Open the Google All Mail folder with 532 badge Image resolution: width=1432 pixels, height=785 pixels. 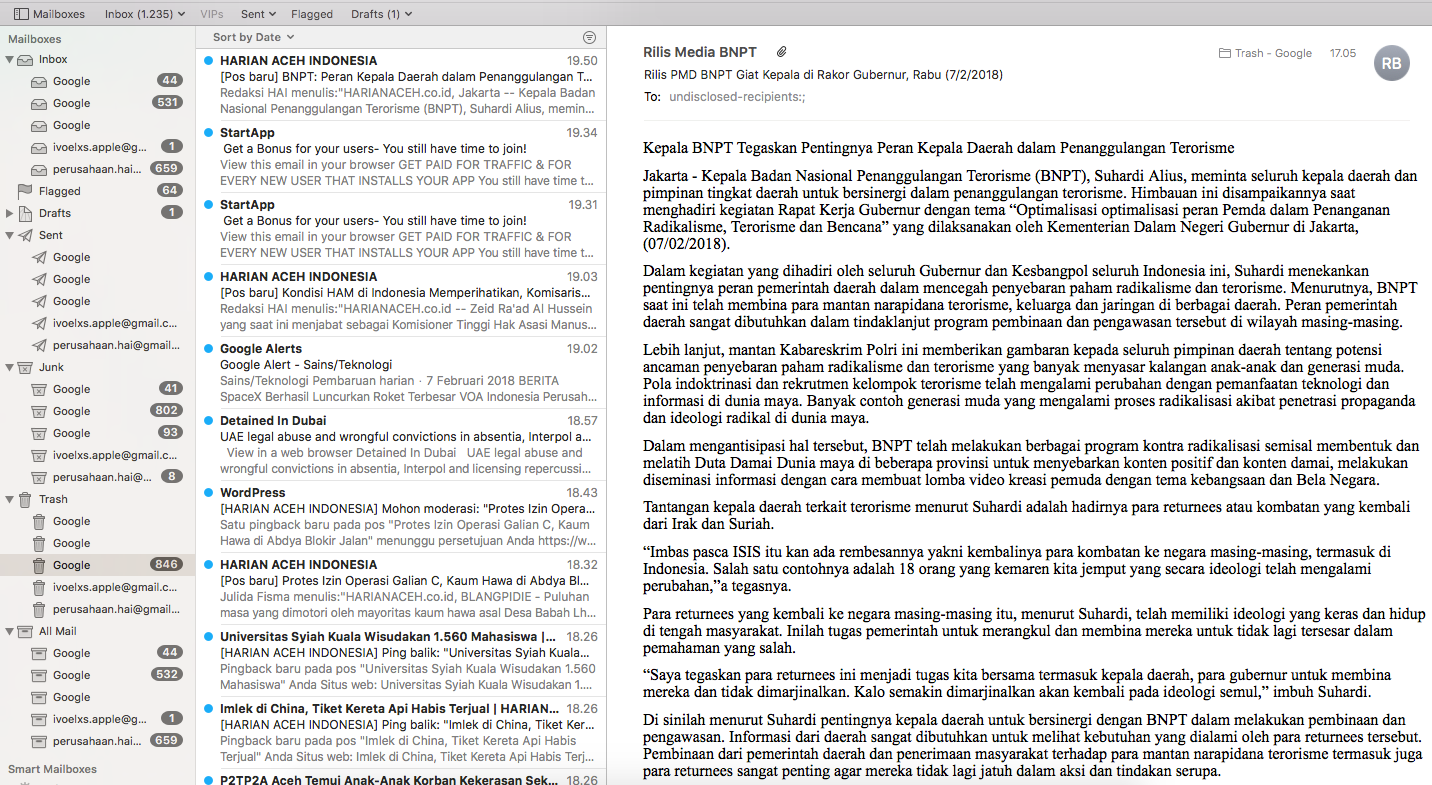click(98, 675)
